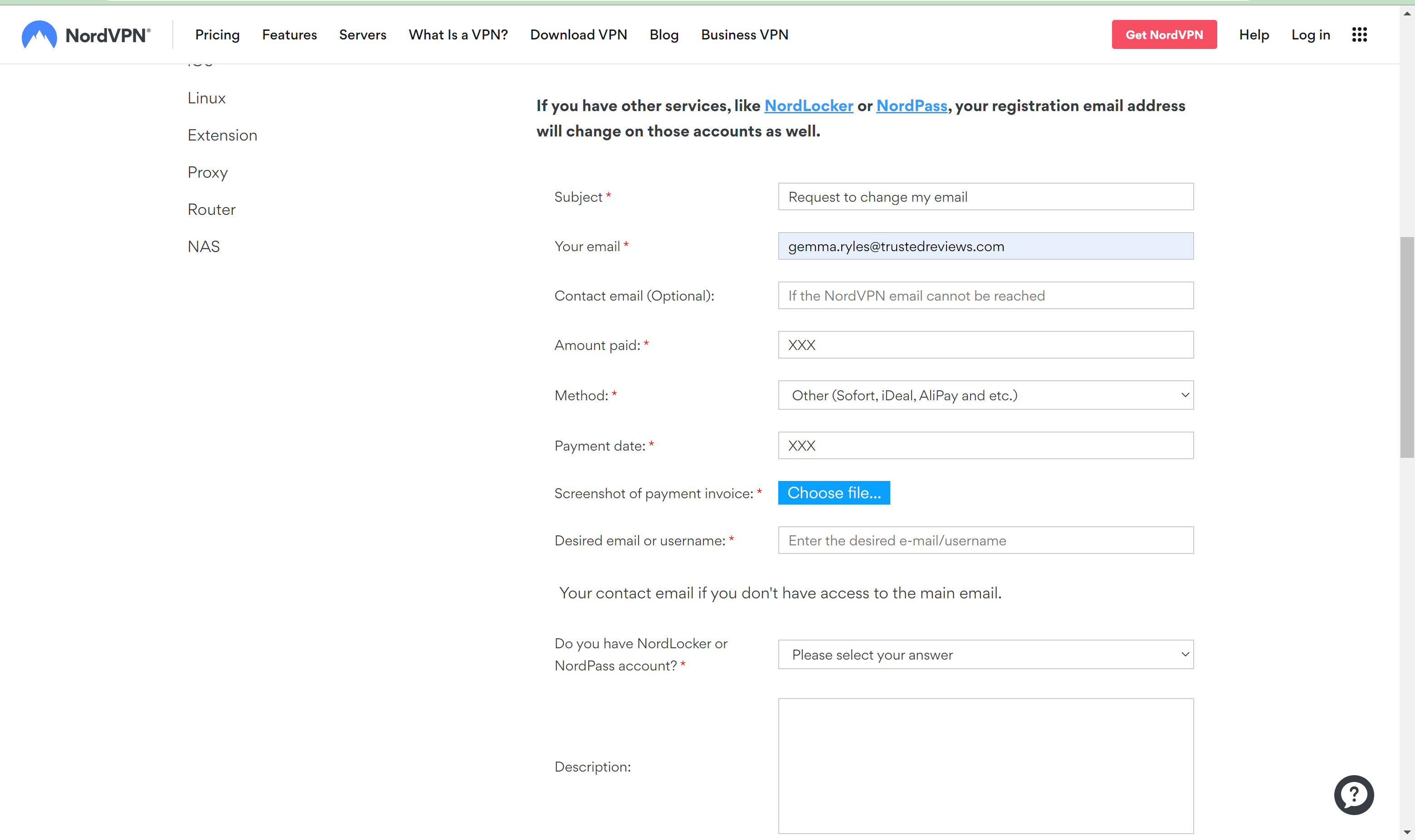Click the Get NordVPN button
Screen dimensions: 1415x840
(1164, 34)
